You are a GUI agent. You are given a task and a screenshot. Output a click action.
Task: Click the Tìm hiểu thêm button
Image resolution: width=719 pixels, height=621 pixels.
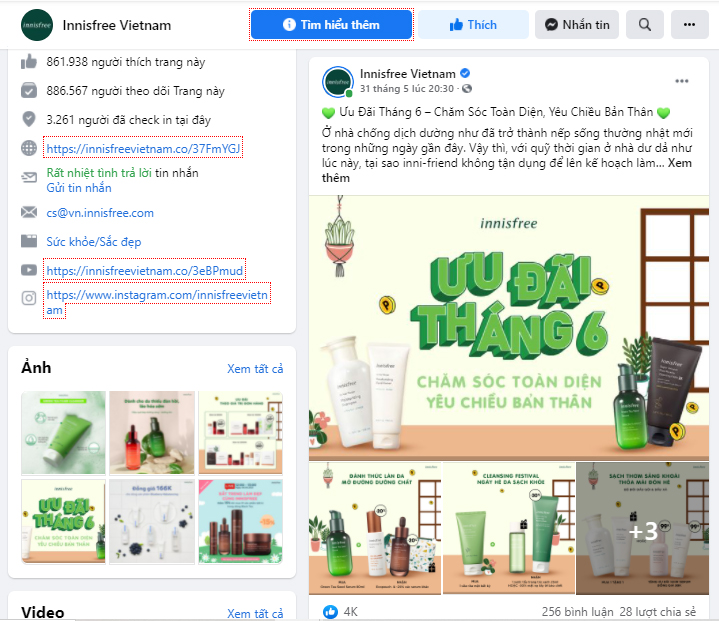click(331, 25)
